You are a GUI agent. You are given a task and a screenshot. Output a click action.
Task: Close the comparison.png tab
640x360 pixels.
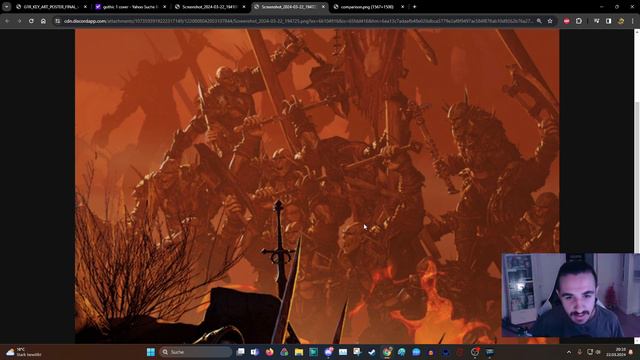[402, 7]
